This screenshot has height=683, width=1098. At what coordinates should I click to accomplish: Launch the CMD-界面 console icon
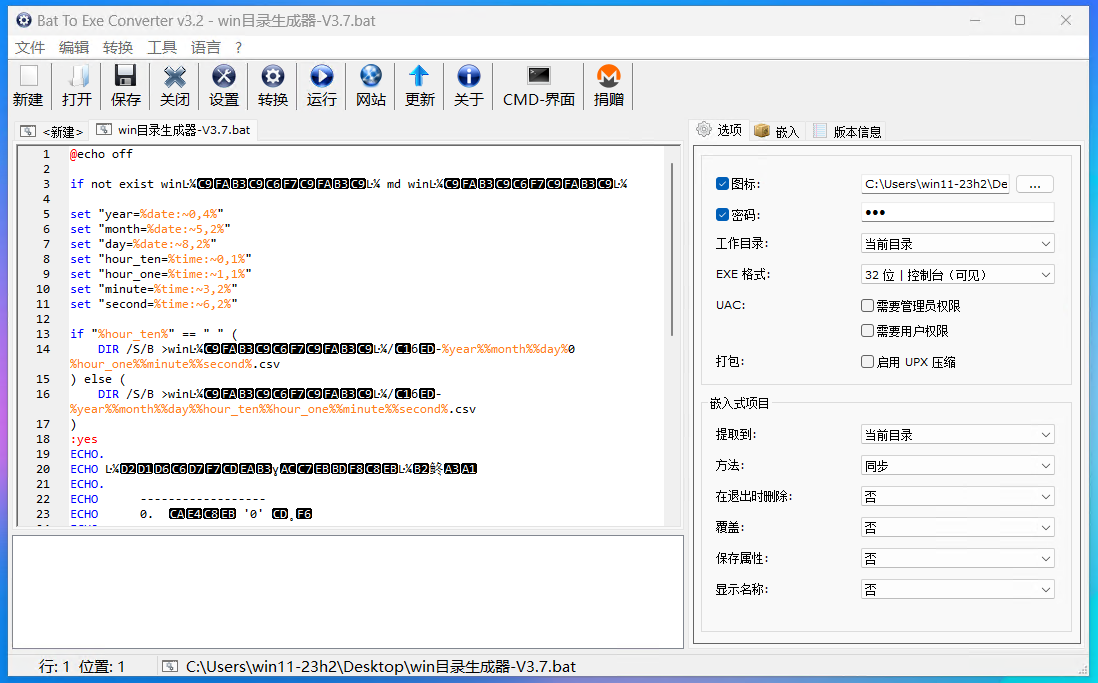click(x=538, y=76)
